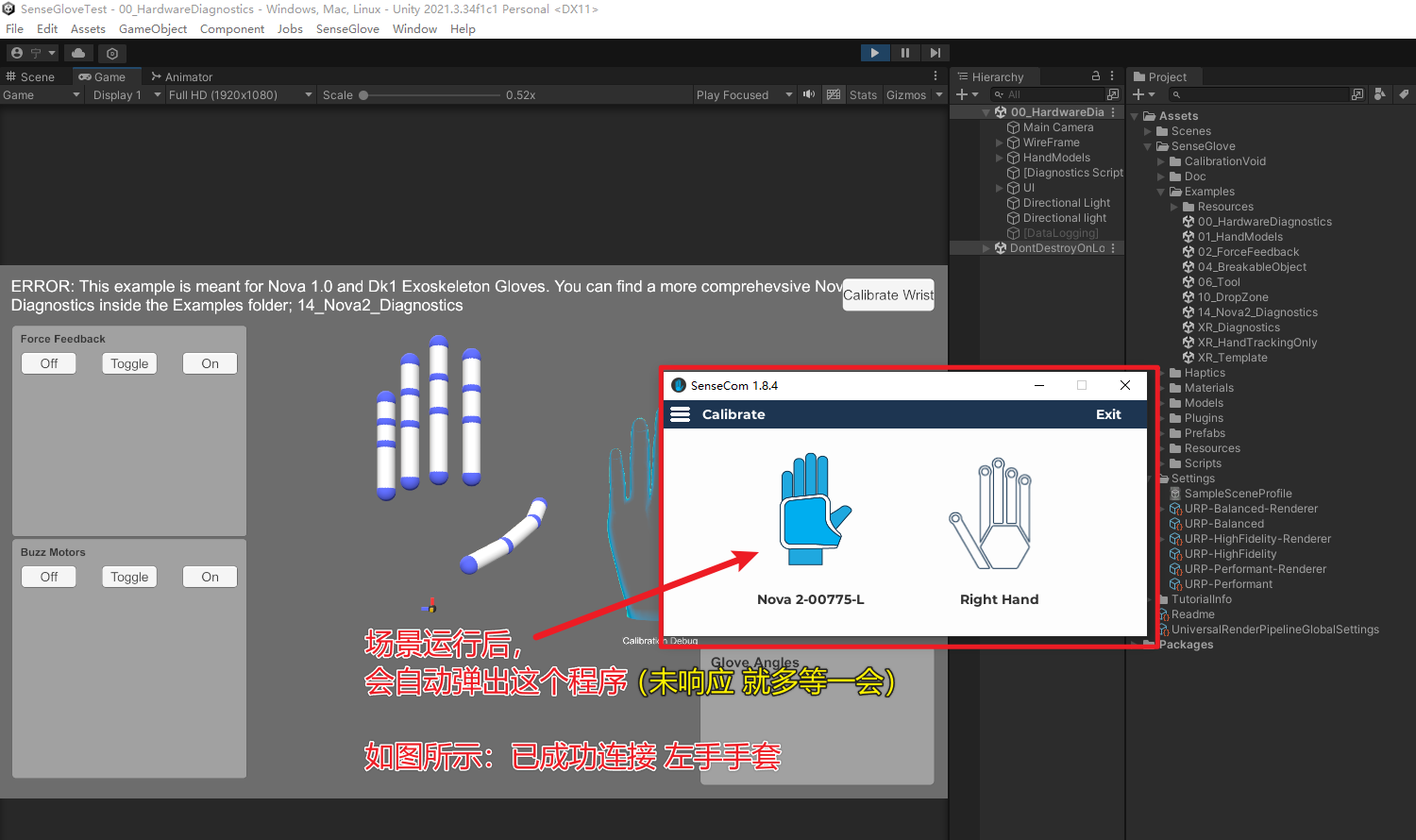Collapse the Assets folder in Project
Screen dimensions: 1416x840
pyautogui.click(x=1135, y=116)
